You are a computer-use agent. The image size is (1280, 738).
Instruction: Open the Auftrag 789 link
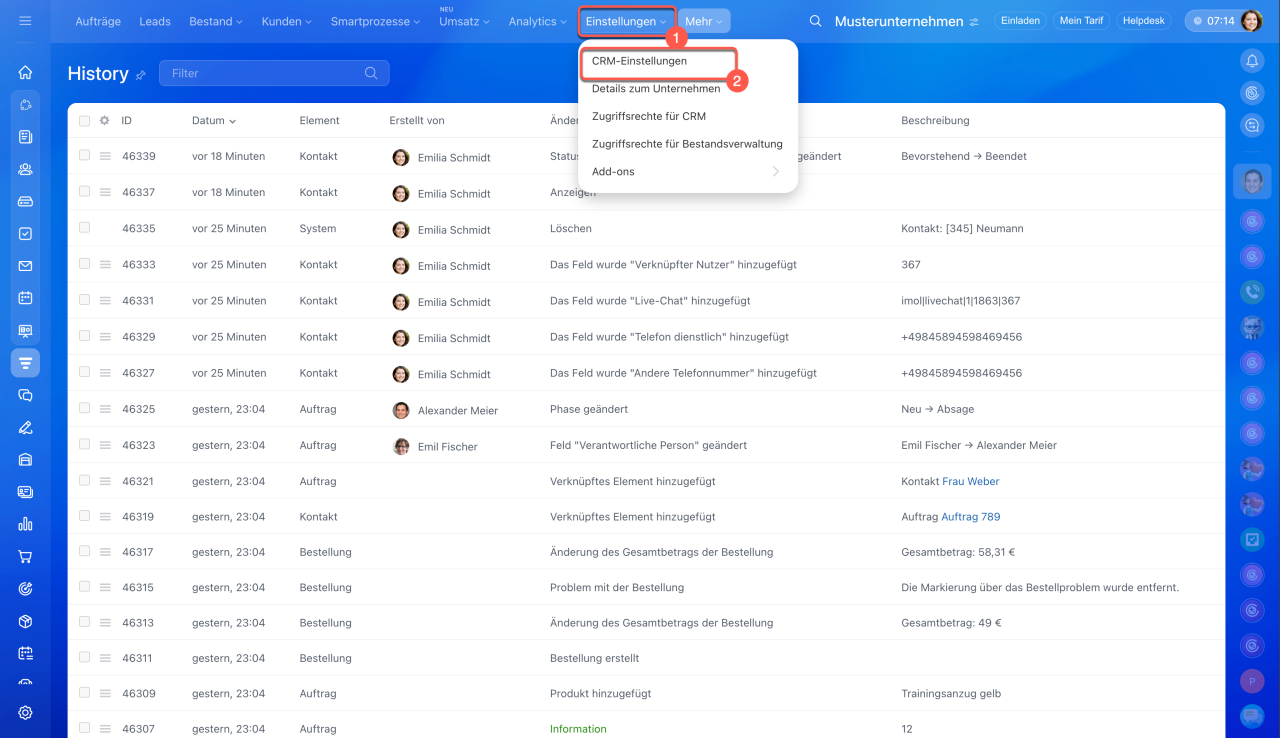pyautogui.click(x=970, y=517)
